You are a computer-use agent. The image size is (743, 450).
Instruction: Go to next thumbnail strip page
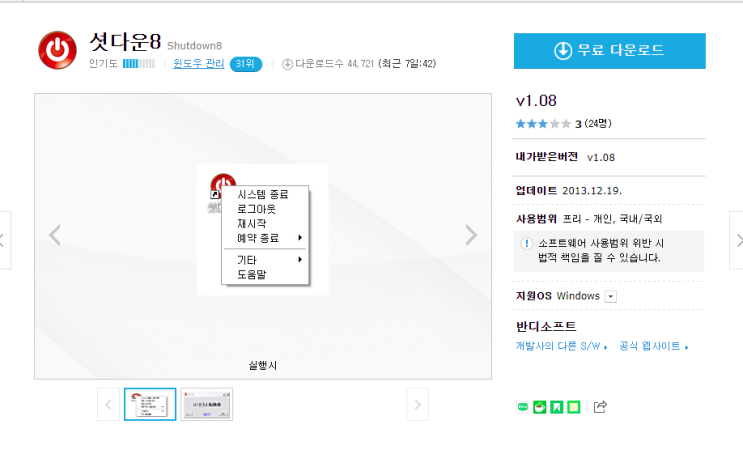(x=417, y=405)
